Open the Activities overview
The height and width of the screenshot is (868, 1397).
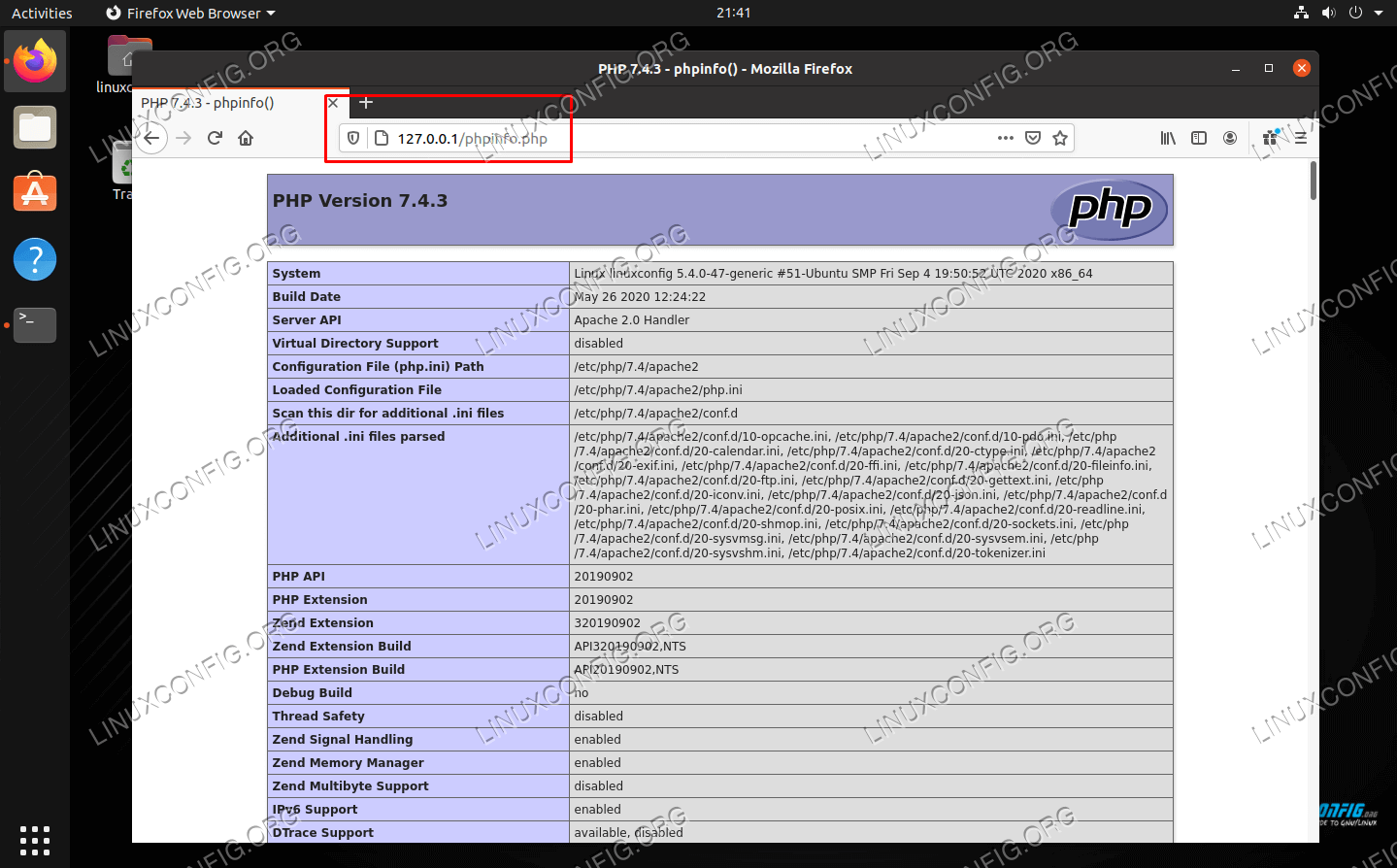pyautogui.click(x=42, y=13)
